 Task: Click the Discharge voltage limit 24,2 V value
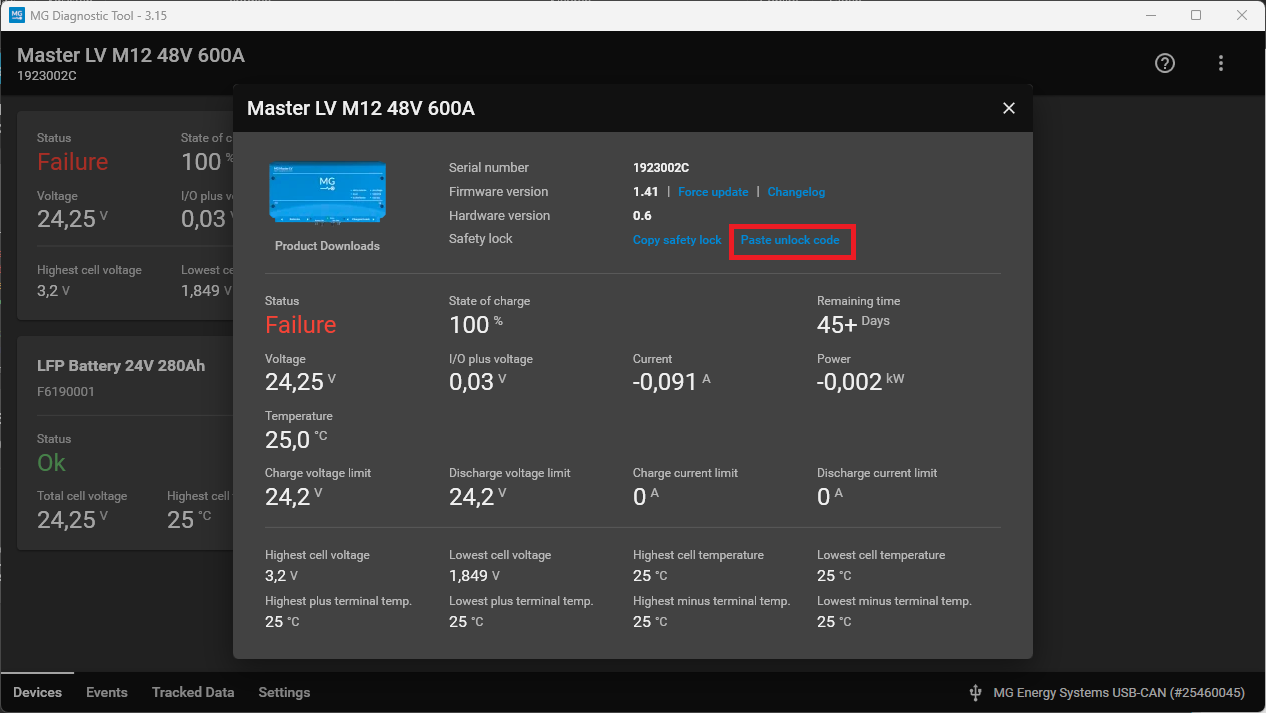(477, 496)
